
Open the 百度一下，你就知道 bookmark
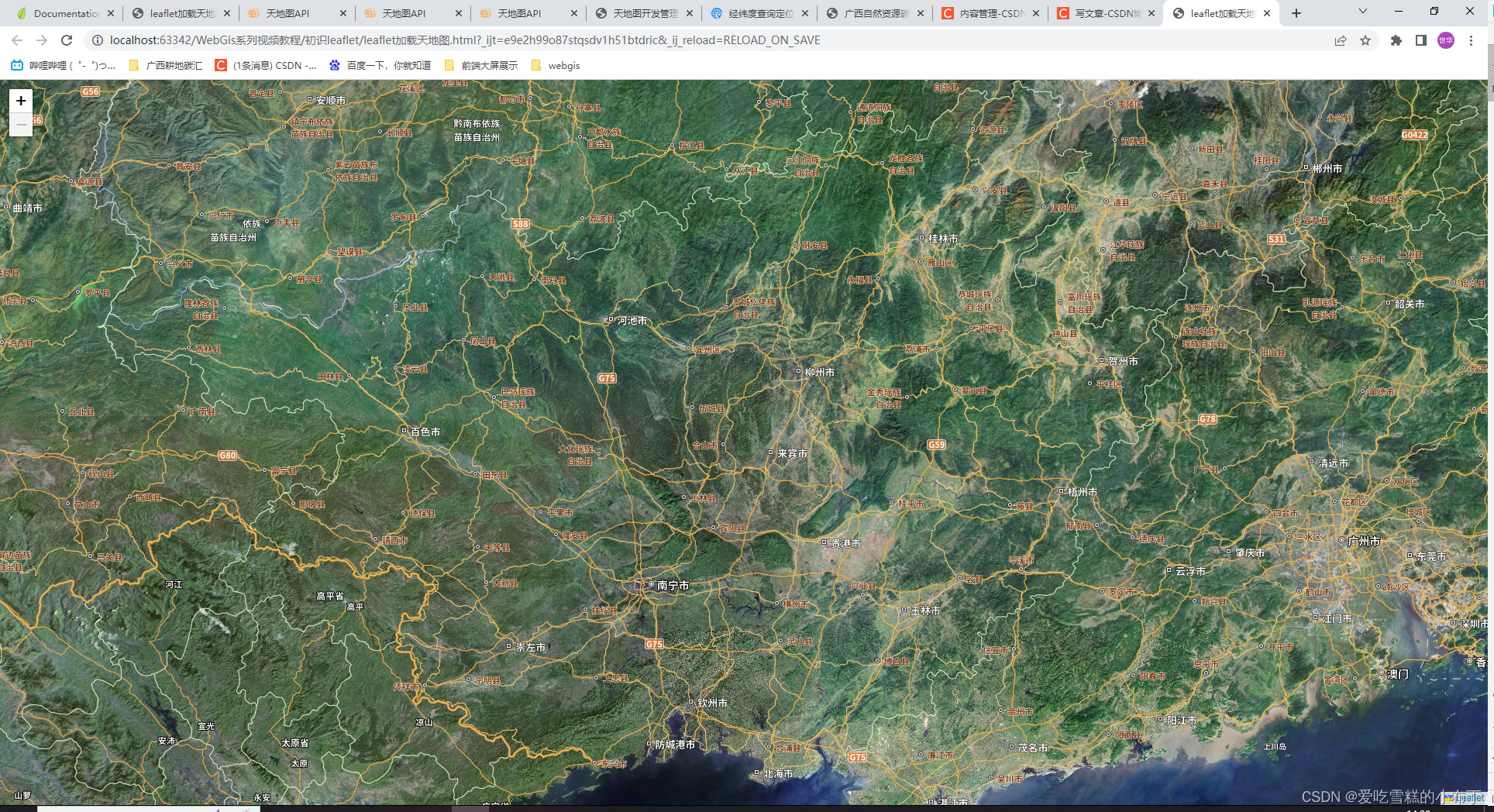point(380,66)
